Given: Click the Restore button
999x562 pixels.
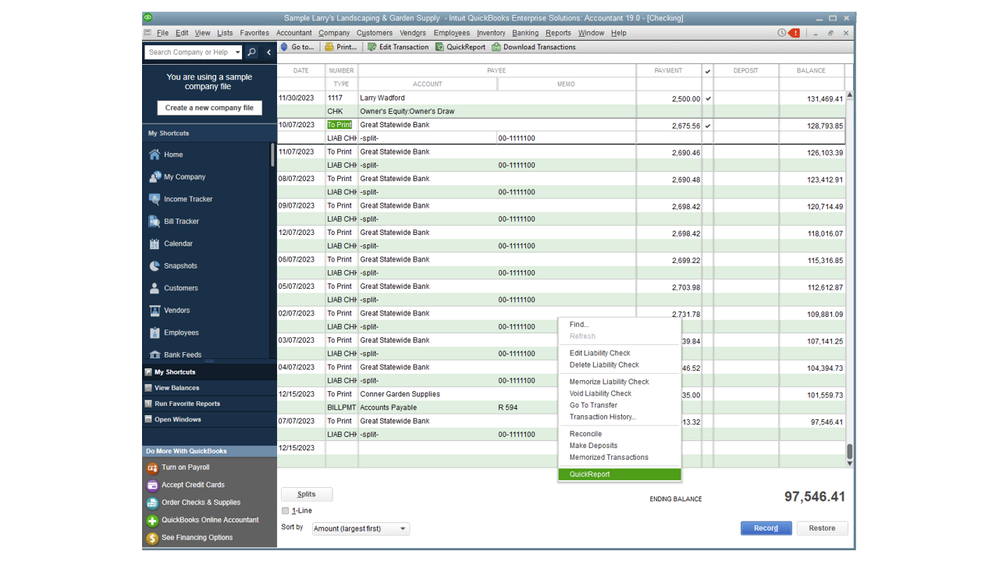Looking at the screenshot, I should pyautogui.click(x=822, y=528).
